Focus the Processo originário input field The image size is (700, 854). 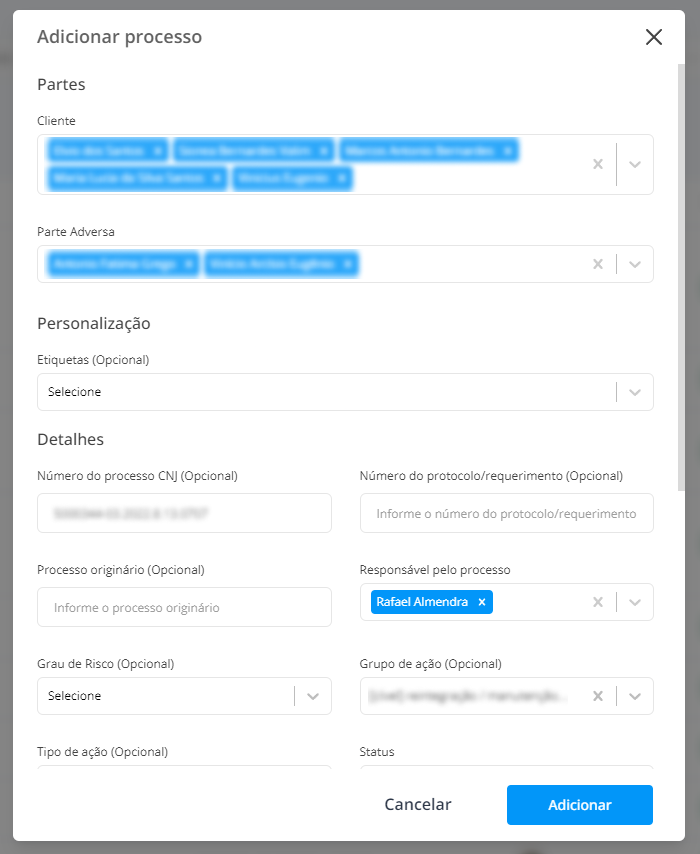click(184, 607)
